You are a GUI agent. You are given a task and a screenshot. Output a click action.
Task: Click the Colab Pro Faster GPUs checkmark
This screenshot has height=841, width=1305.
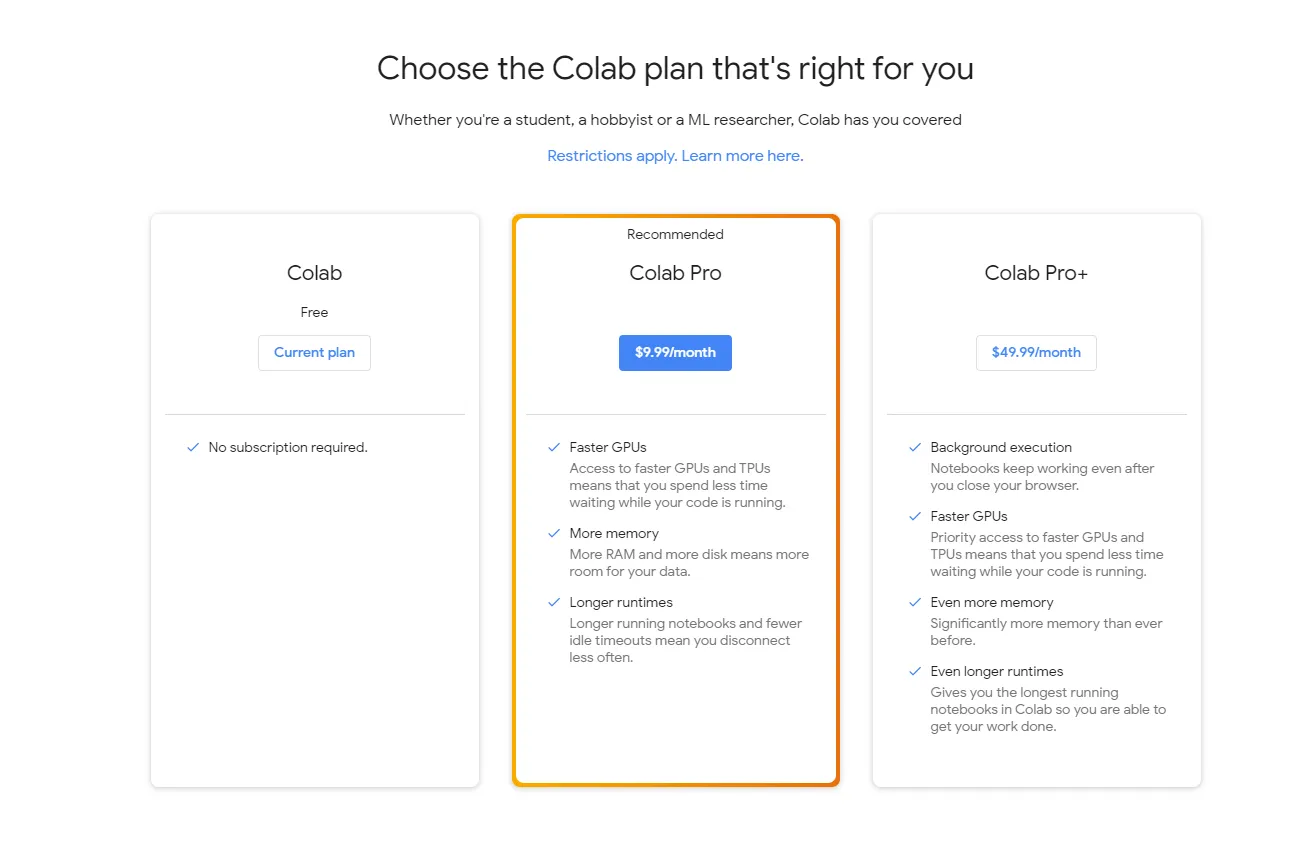pos(554,448)
